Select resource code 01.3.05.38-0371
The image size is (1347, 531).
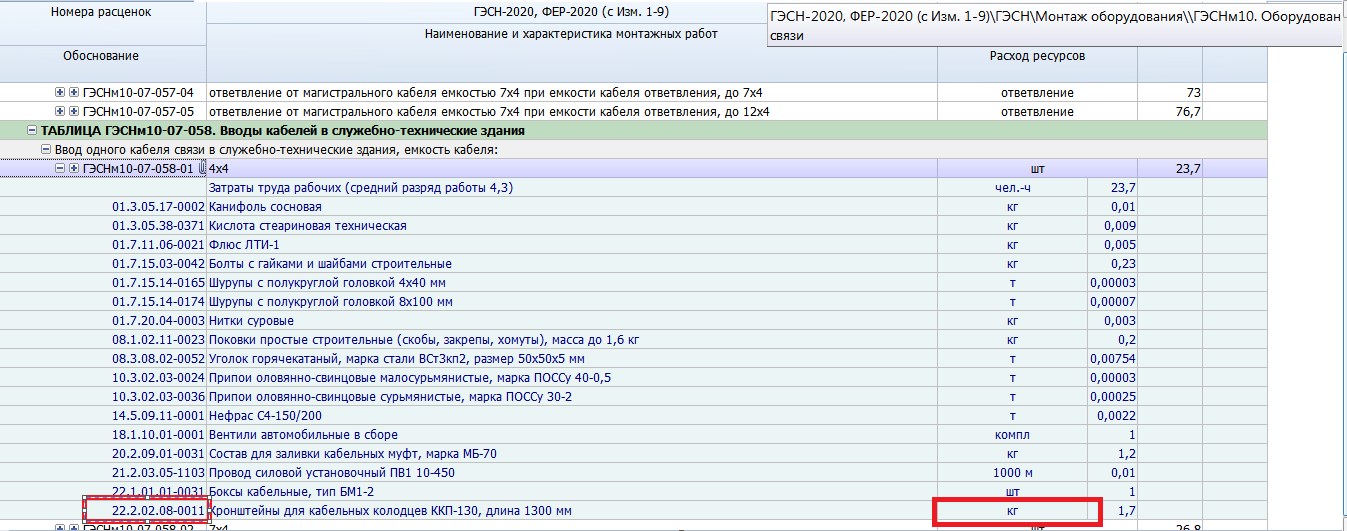click(158, 226)
